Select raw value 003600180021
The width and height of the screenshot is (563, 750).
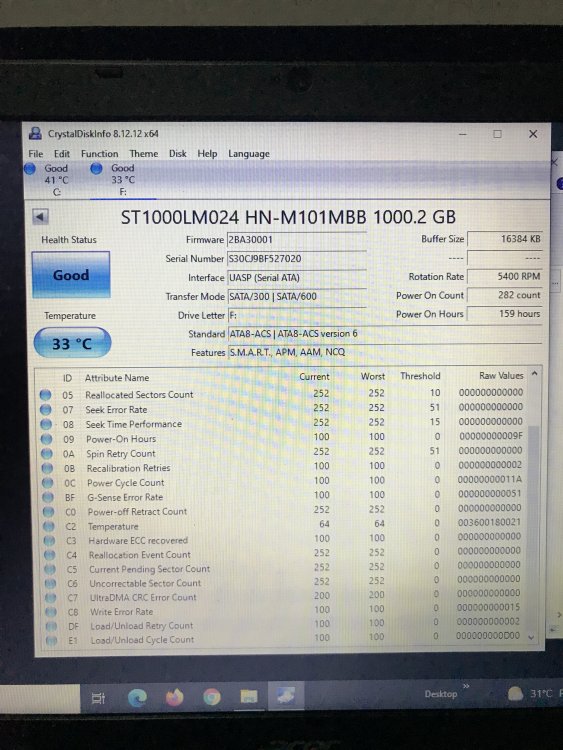489,522
